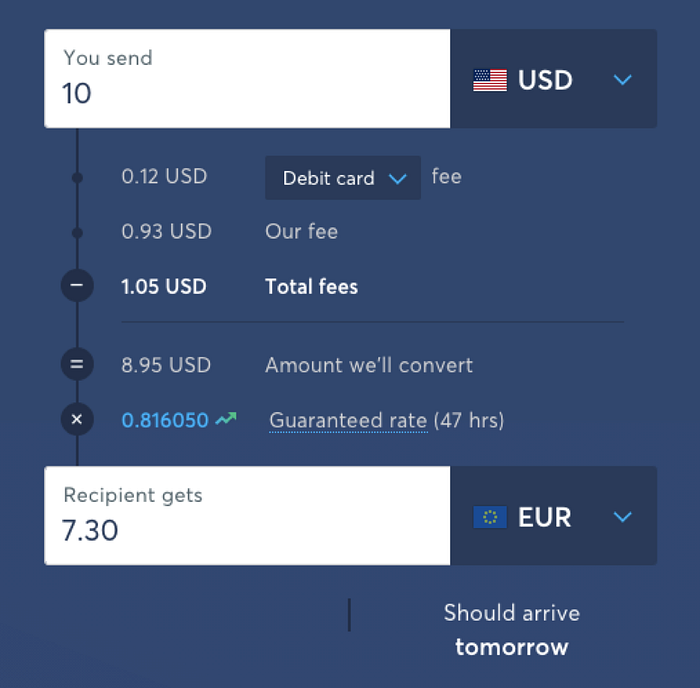Click the green rate trend arrow icon
This screenshot has height=688, width=700.
(226, 419)
